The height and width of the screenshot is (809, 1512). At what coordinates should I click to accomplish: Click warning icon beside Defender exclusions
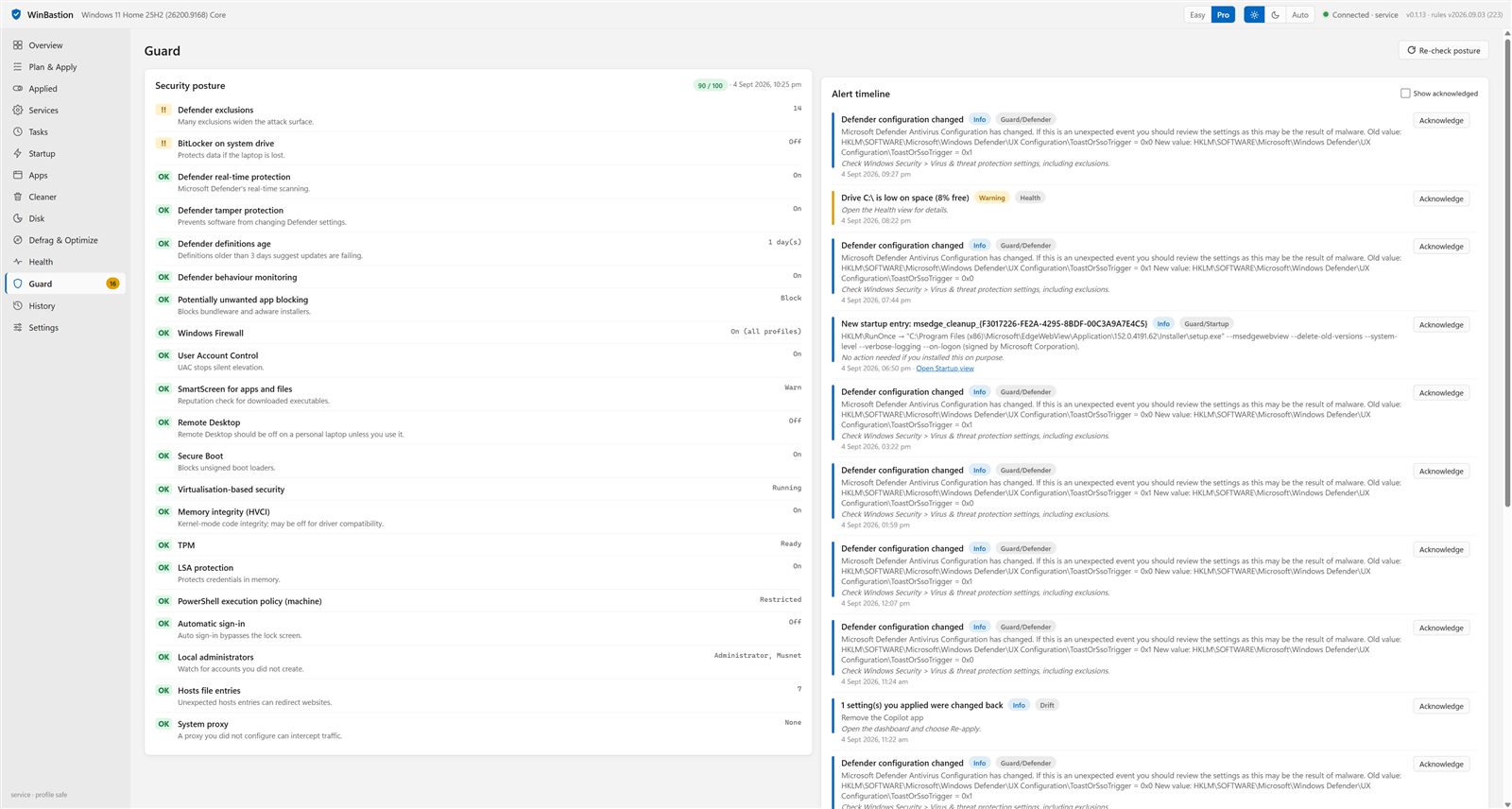163,110
